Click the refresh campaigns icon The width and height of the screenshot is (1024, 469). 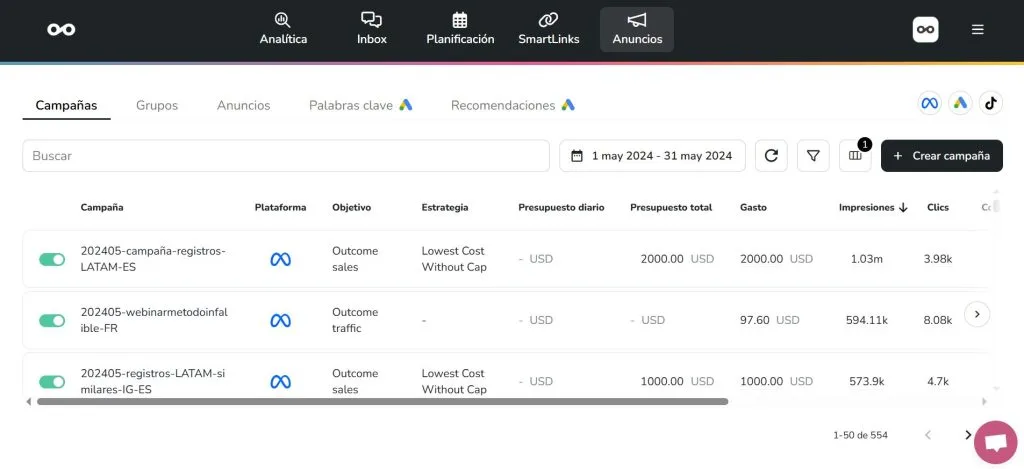[771, 156]
